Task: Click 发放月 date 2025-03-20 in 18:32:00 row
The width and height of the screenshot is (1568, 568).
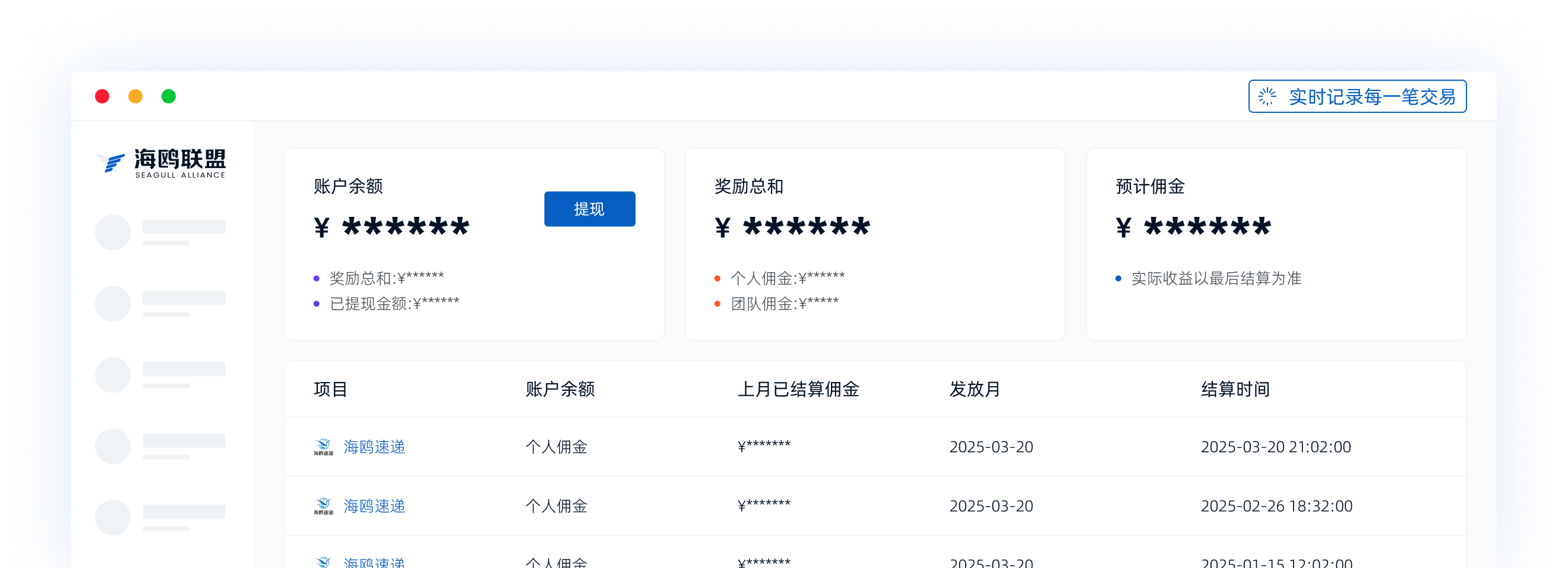Action: 991,506
